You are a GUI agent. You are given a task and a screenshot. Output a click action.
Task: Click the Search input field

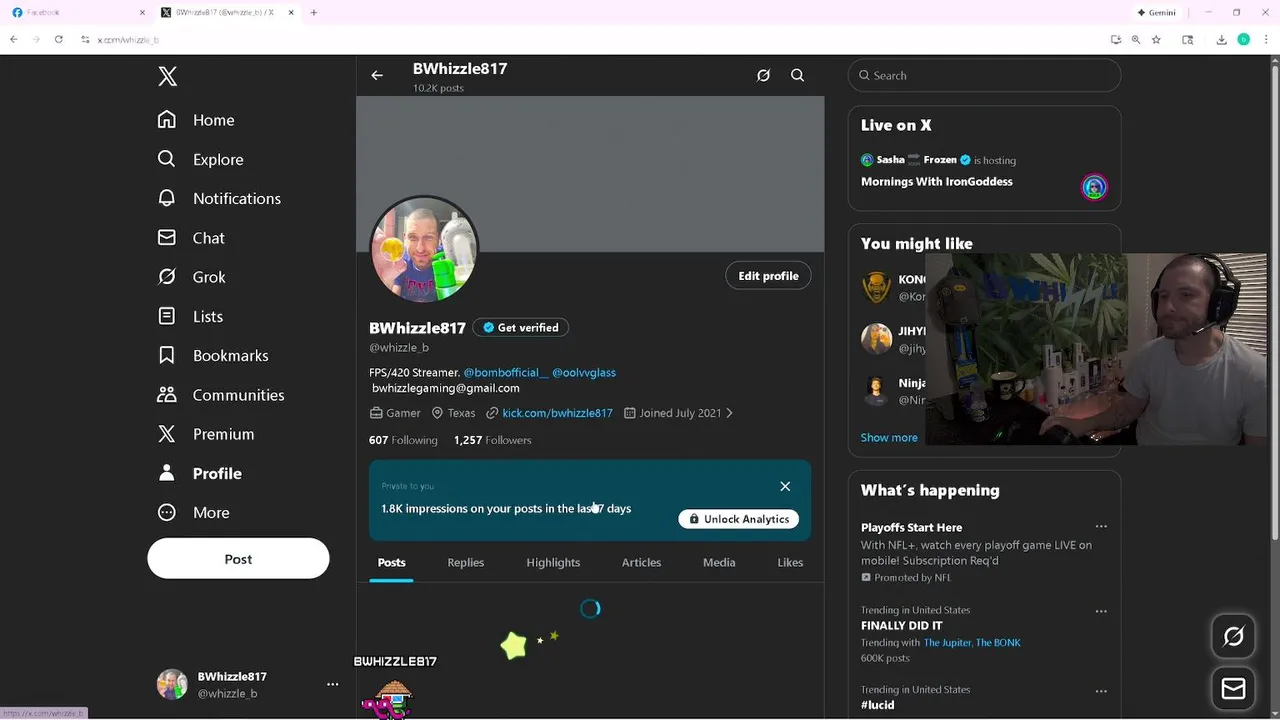pos(984,75)
